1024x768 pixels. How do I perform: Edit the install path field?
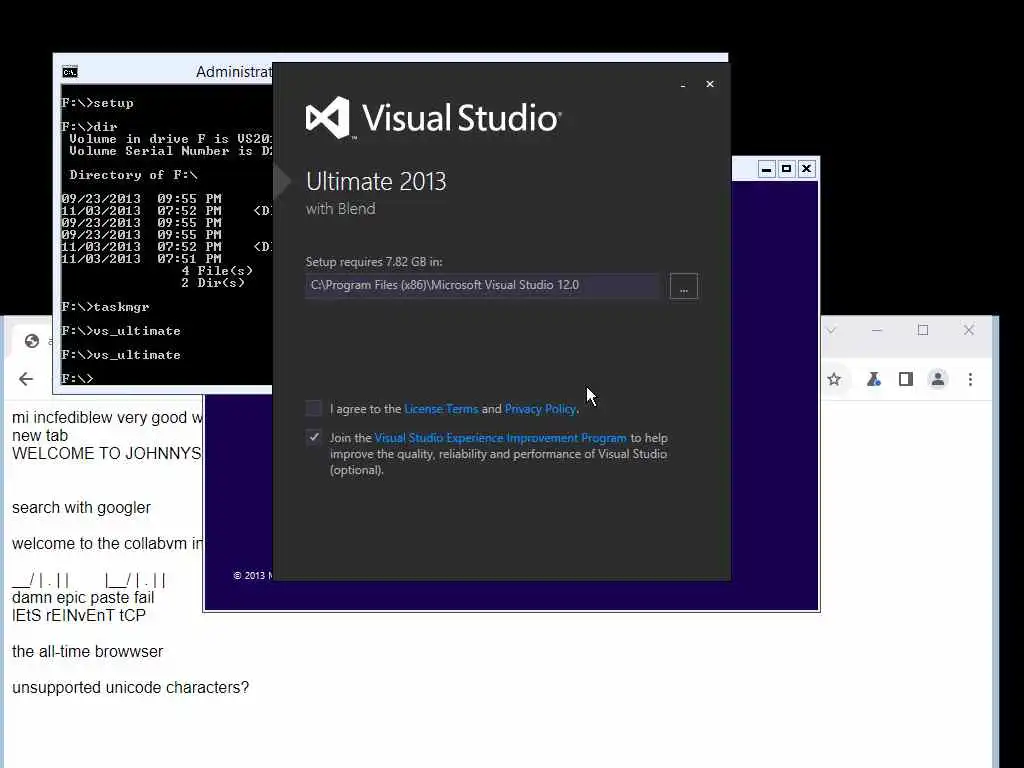tap(483, 285)
